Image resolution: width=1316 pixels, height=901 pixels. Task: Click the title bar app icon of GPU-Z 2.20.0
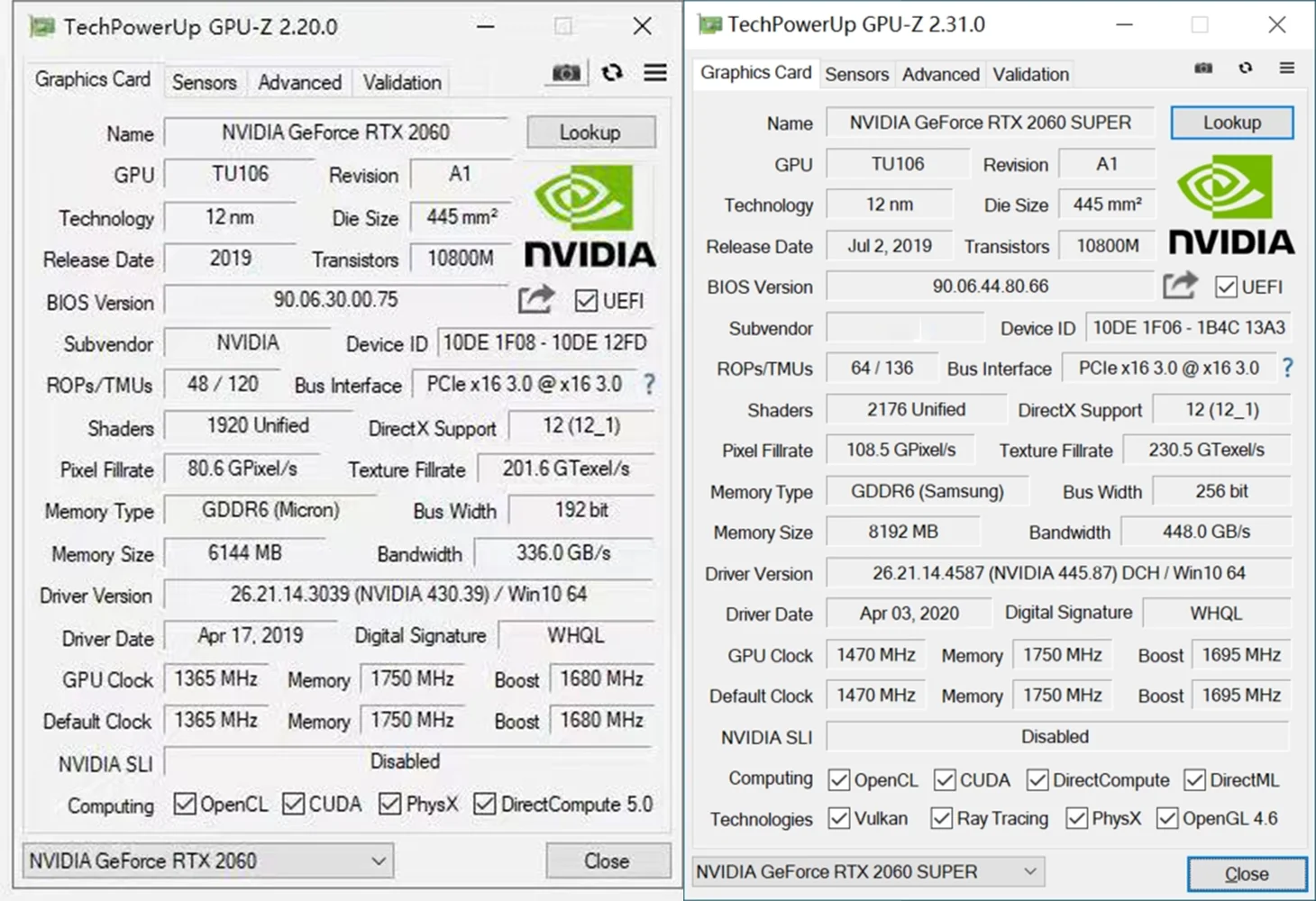41,26
